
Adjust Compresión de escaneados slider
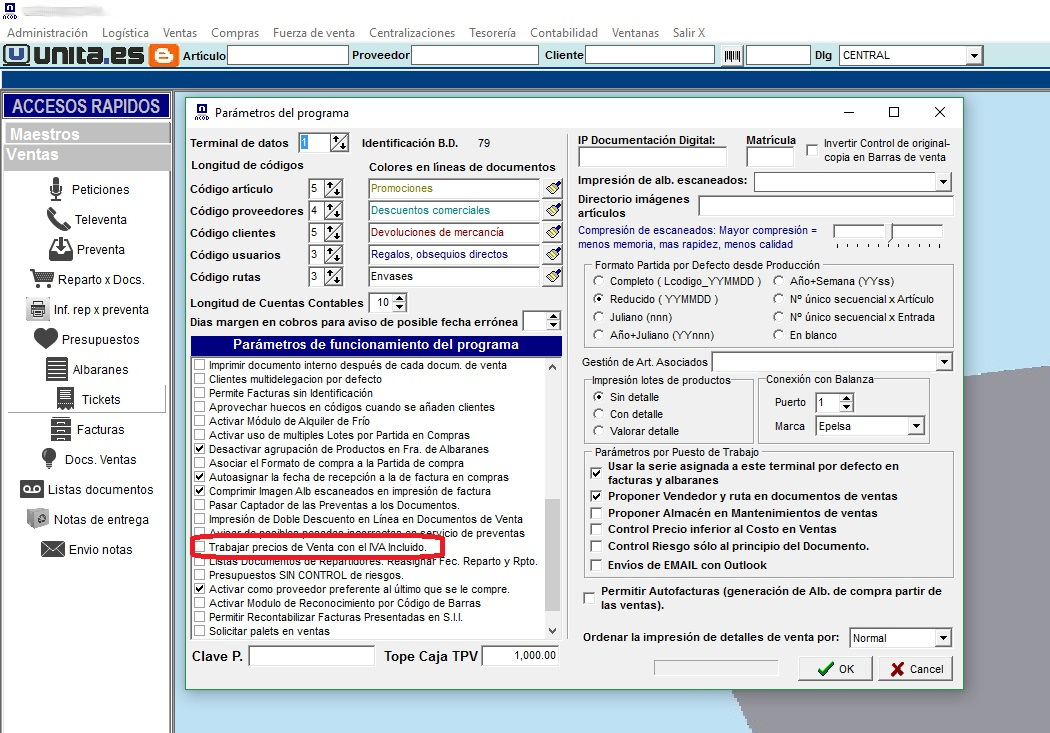click(x=891, y=233)
